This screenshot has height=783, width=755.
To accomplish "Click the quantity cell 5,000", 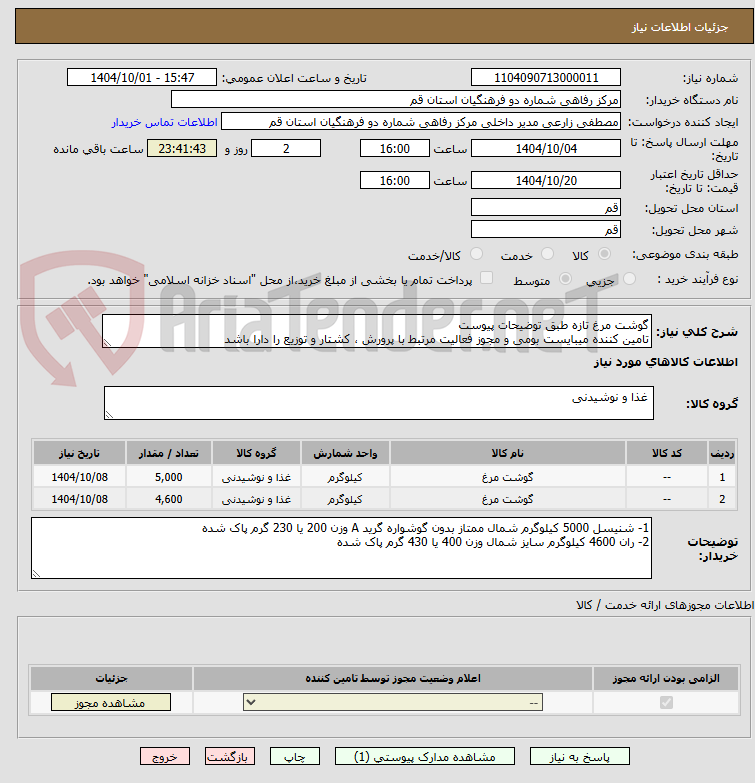I will pos(169,477).
